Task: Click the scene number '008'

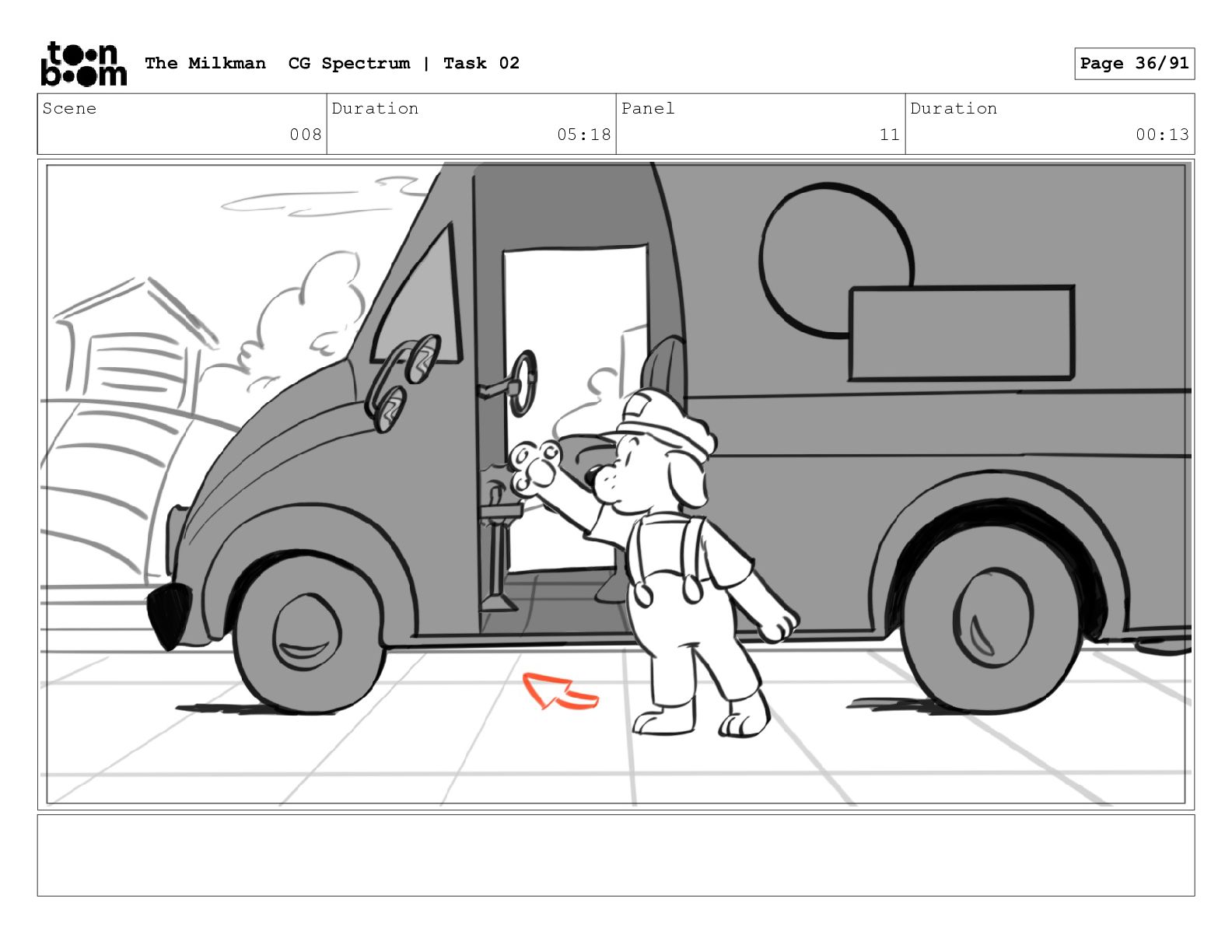Action: click(306, 135)
